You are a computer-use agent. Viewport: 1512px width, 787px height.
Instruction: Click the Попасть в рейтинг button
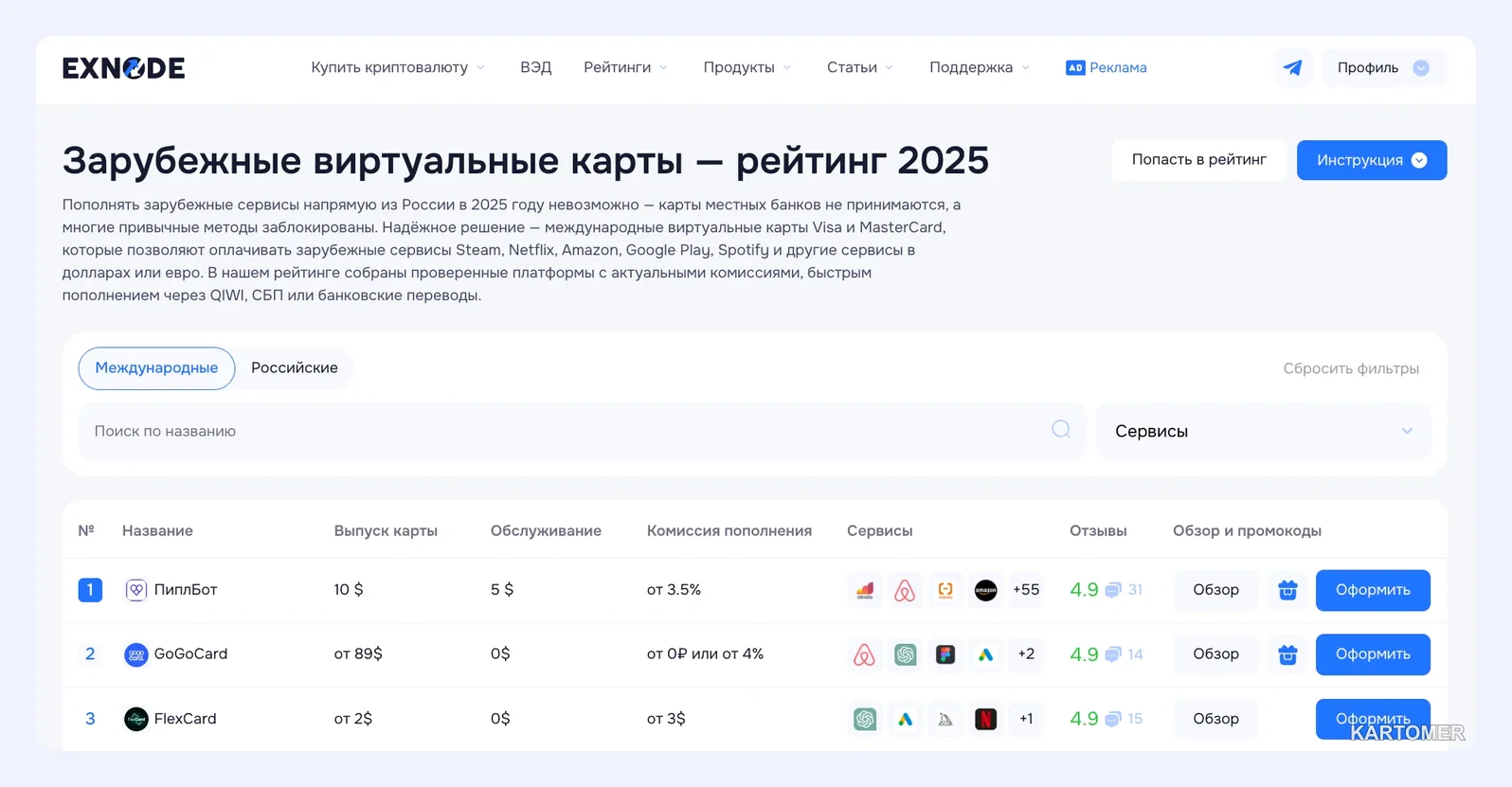1199,160
